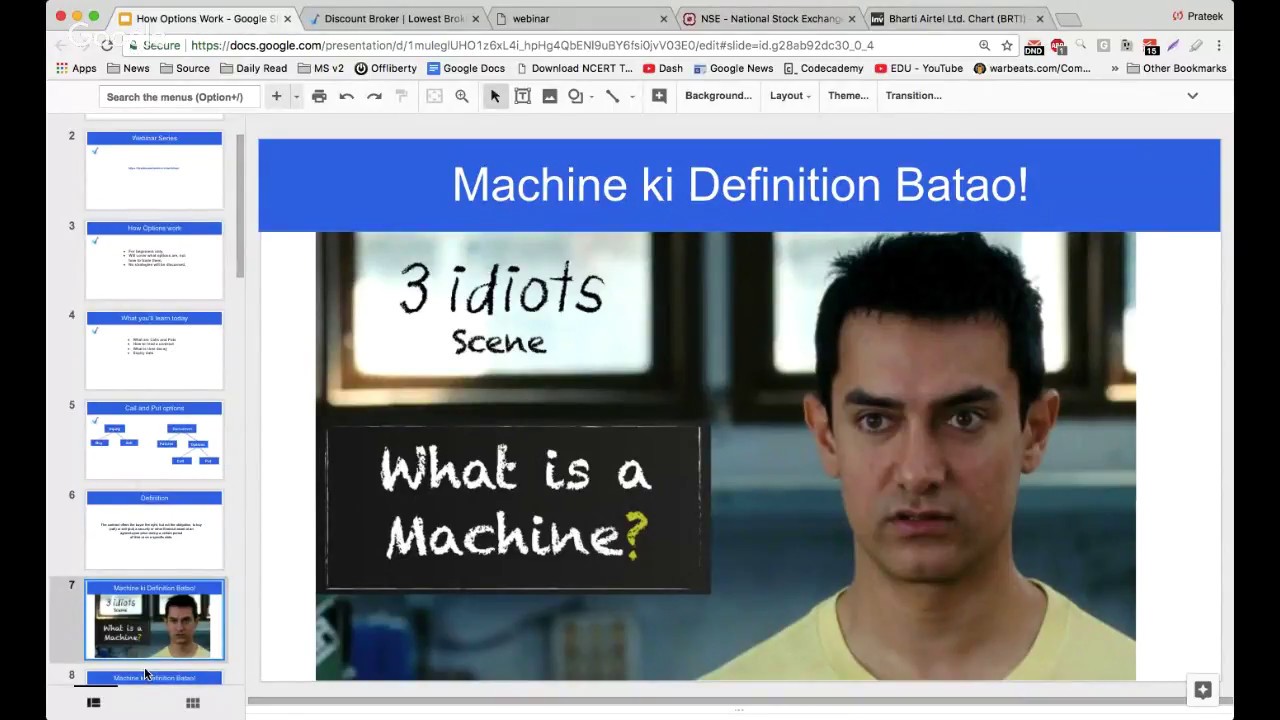Open the Theme panel button
Viewport: 1280px width, 720px height.
coord(848,96)
